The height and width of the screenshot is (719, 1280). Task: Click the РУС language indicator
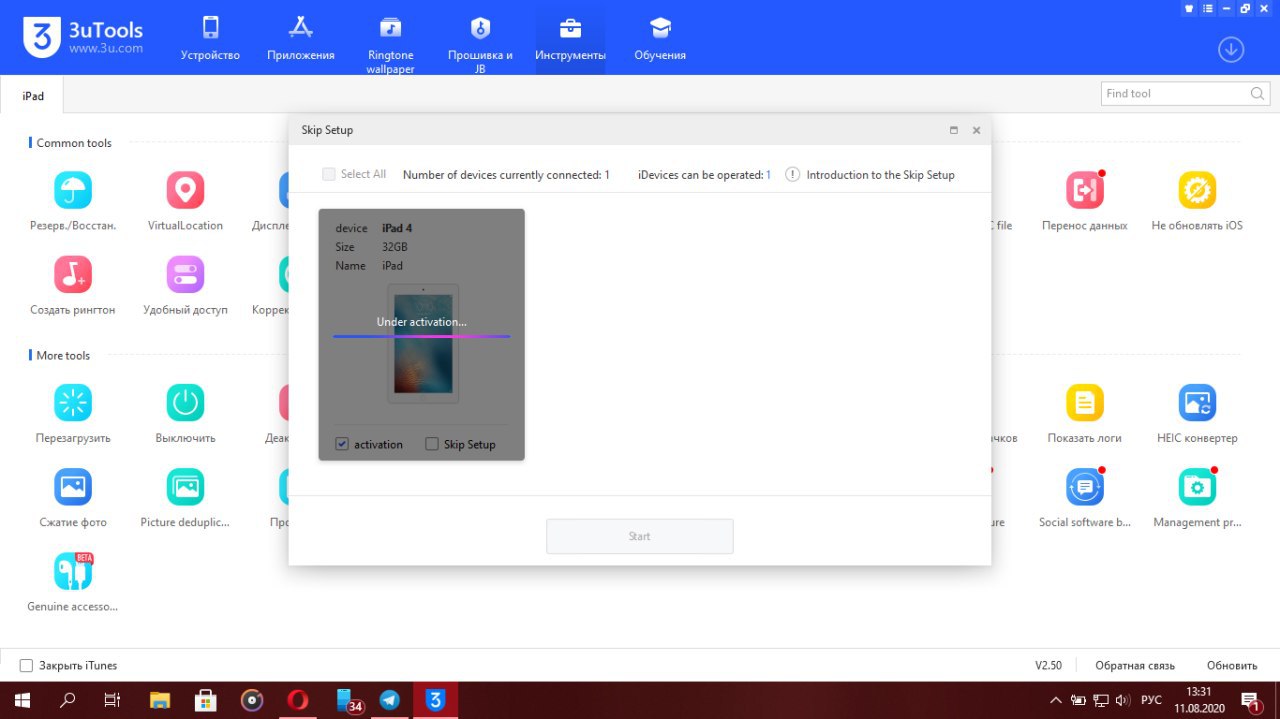point(1151,700)
